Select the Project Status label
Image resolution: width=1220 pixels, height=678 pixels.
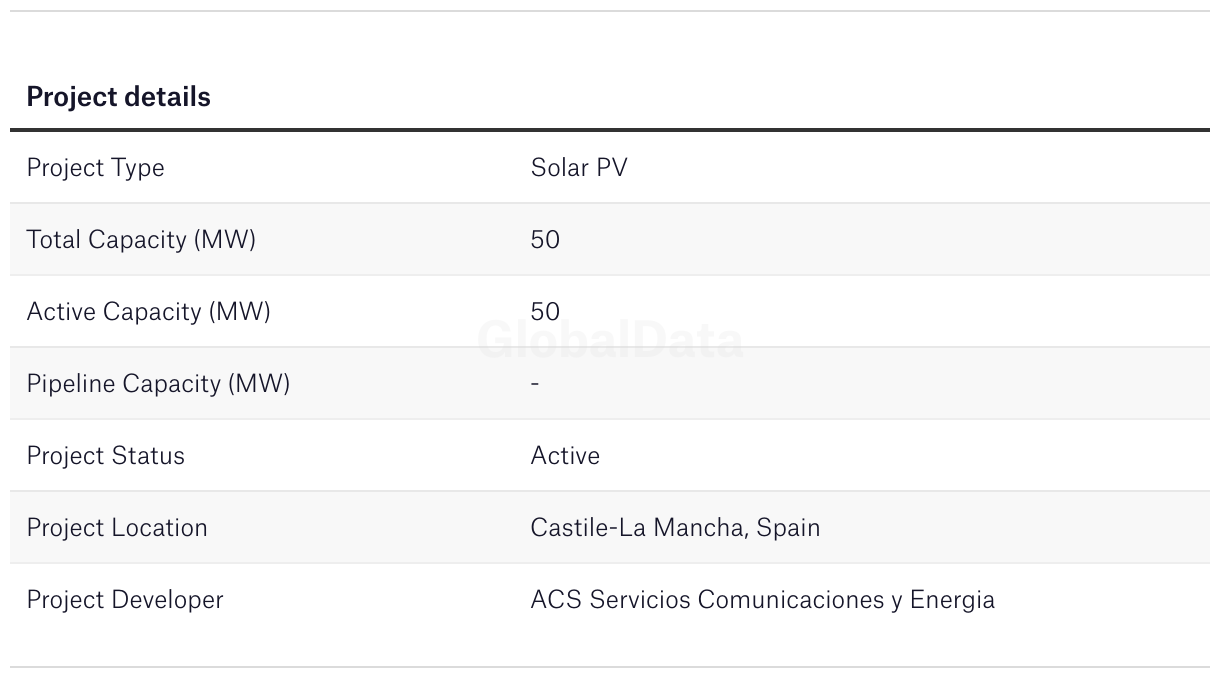(105, 456)
